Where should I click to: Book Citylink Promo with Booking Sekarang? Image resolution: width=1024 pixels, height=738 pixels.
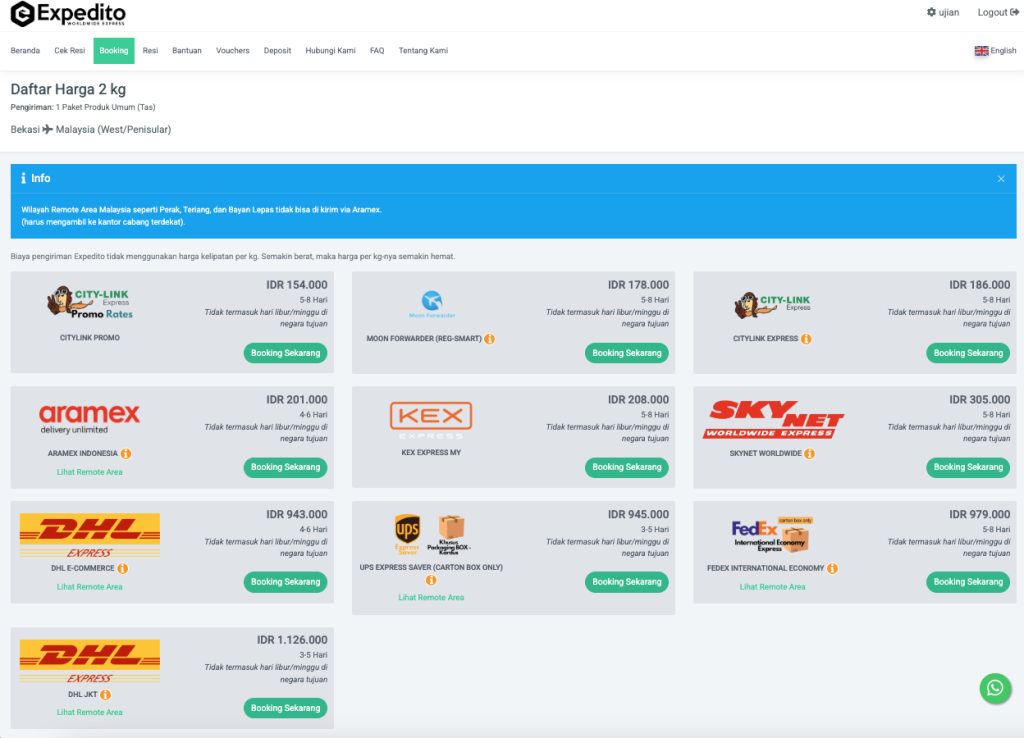point(285,353)
